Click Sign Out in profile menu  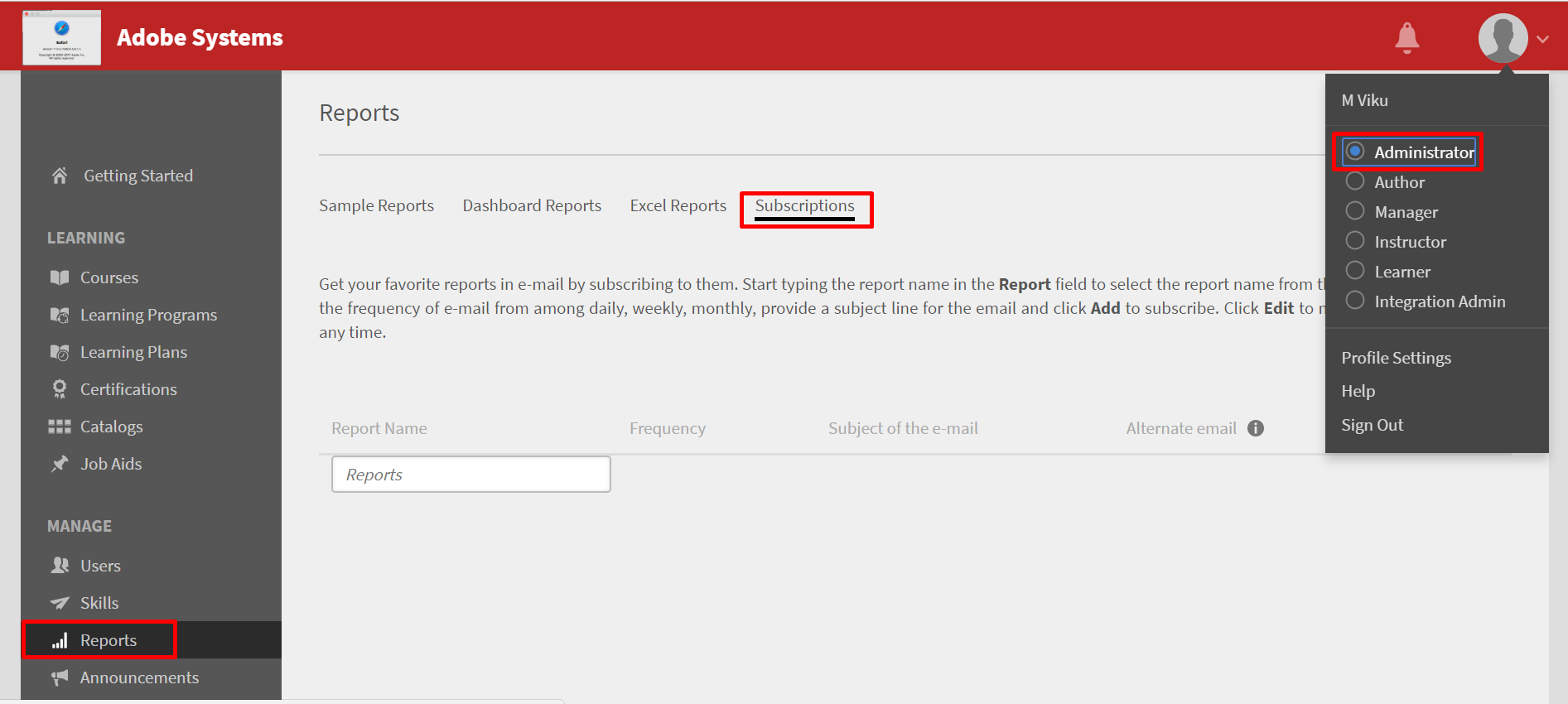click(x=1372, y=425)
